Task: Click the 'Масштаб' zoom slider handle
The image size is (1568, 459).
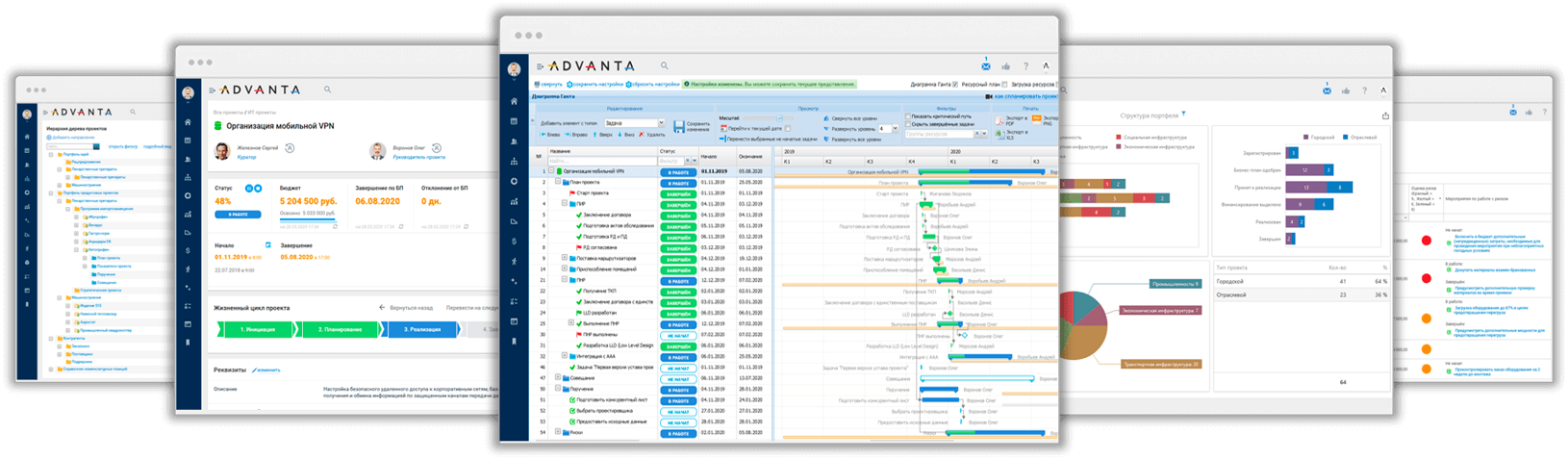Action: pos(779,118)
